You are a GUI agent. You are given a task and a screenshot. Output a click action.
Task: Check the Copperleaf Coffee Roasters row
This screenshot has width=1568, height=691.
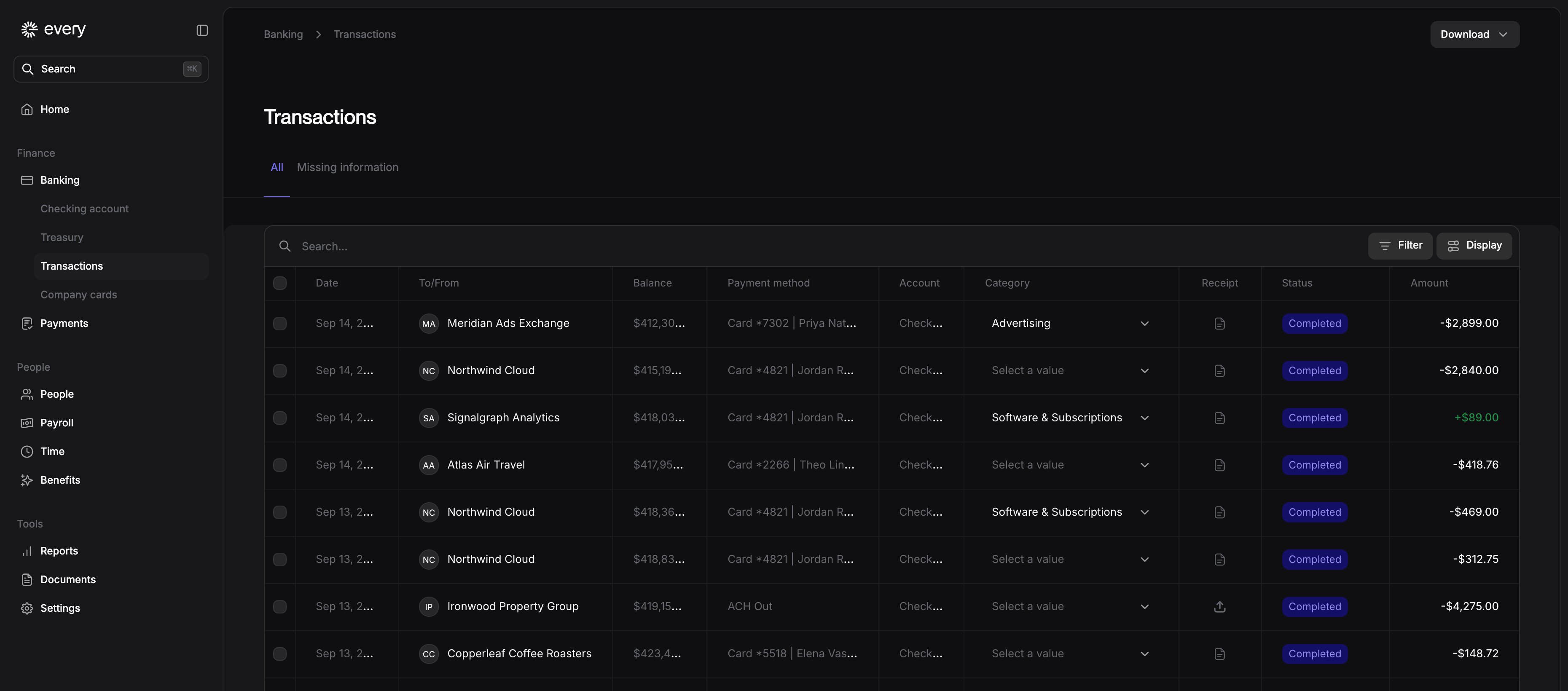(x=279, y=654)
